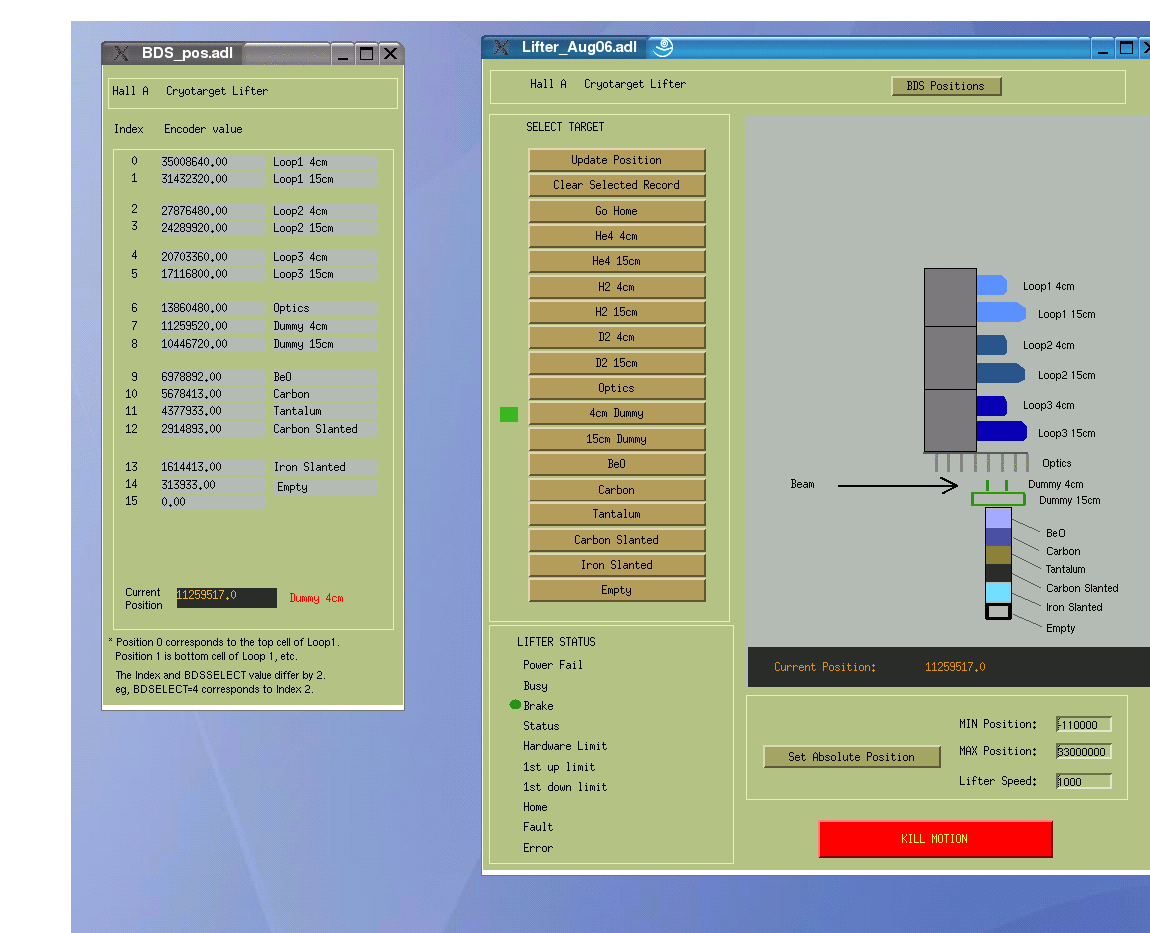
Task: Click the Update Position button
Action: [x=617, y=160]
